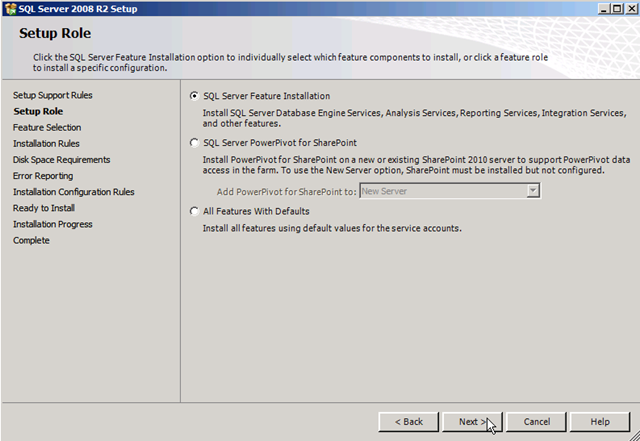Click the Complete step in sidebar
This screenshot has width=640, height=441.
click(31, 240)
